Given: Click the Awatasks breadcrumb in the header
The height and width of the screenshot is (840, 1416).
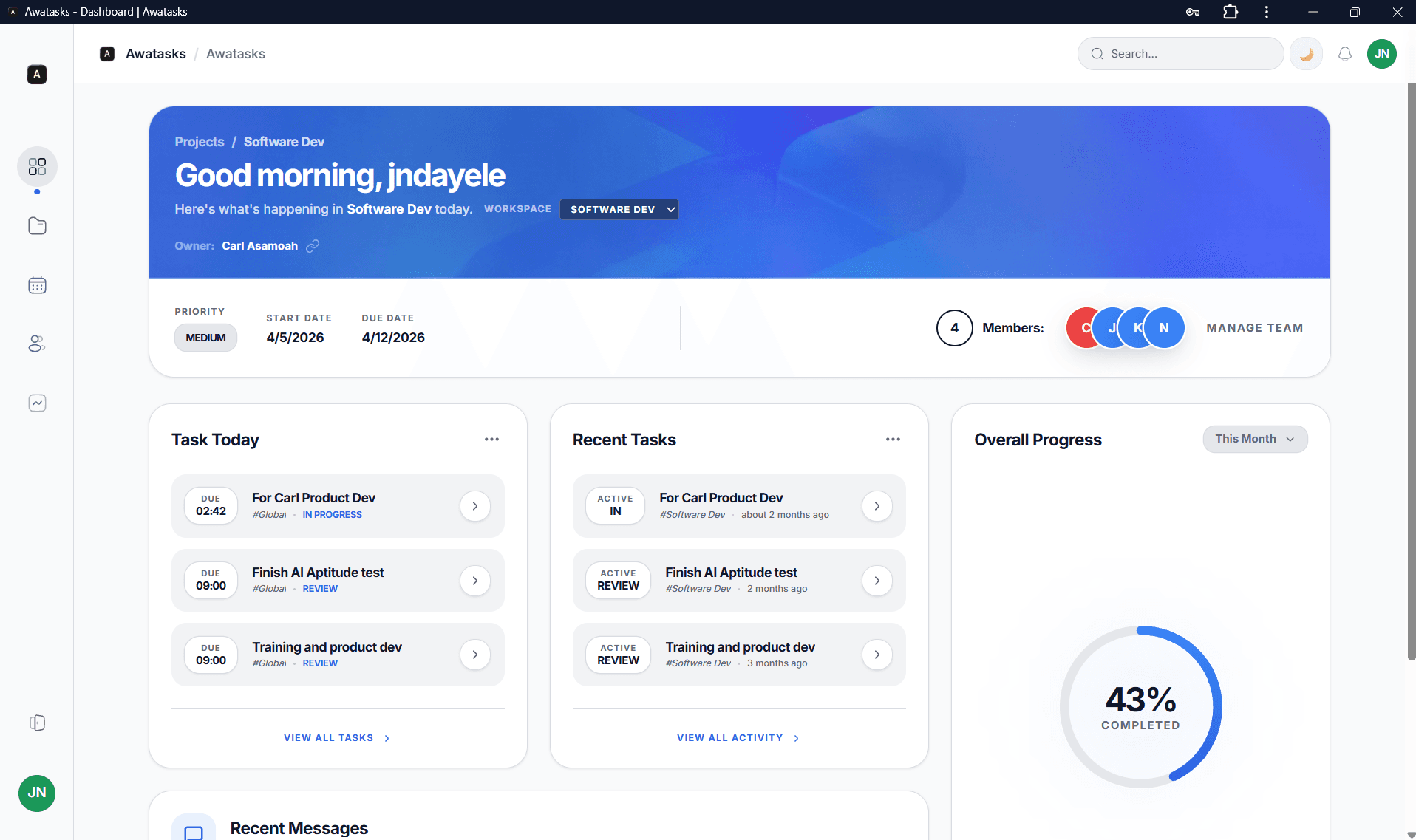Looking at the screenshot, I should tap(156, 54).
